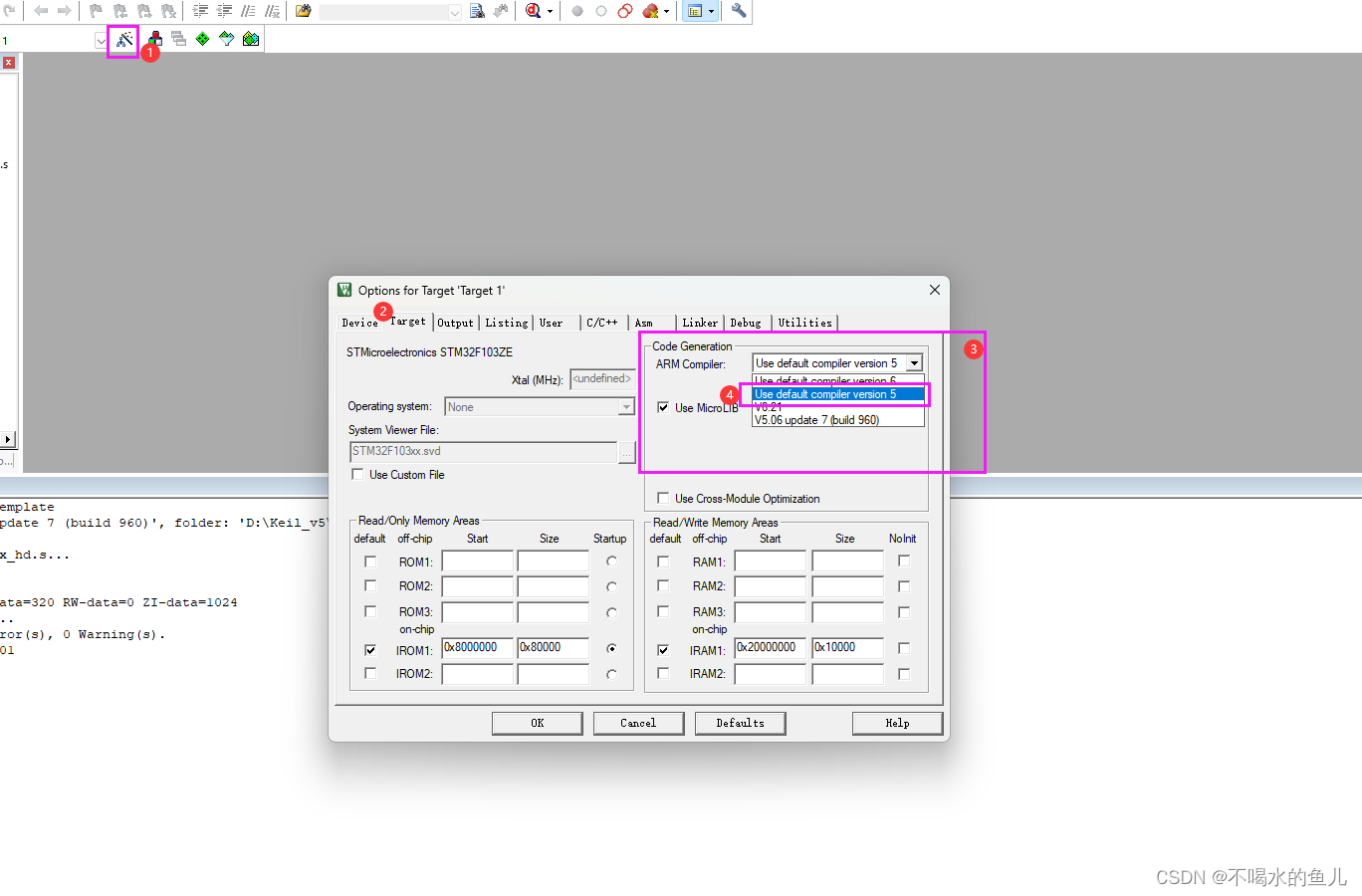Toggle Use MicroLIB checkbox

click(x=663, y=407)
